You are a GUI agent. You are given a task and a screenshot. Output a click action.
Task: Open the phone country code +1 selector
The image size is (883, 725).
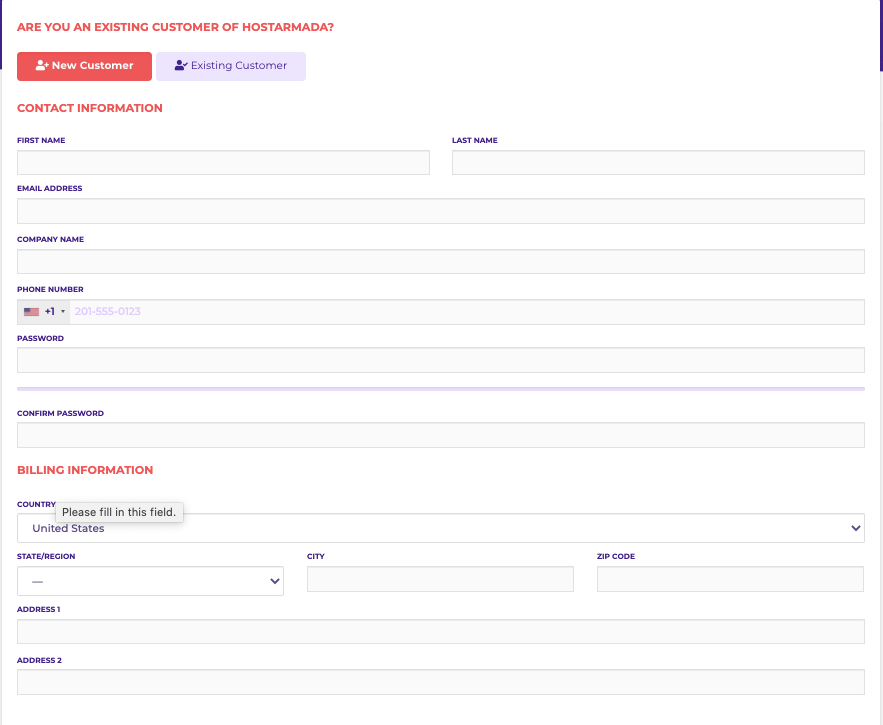click(x=44, y=312)
